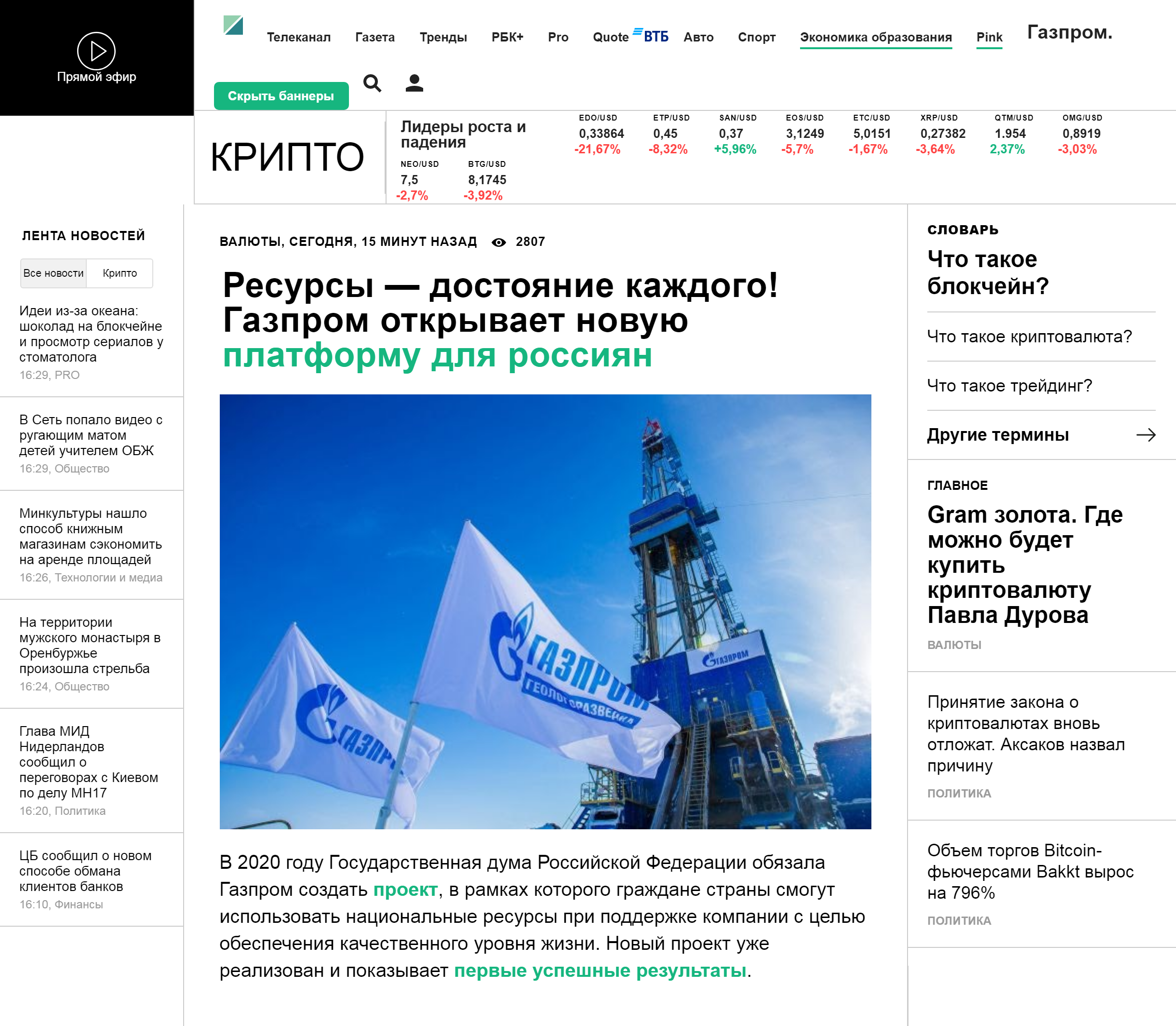Click ПОЛИТИКА tag under Аксаков story
This screenshot has height=1026, width=1176.
point(959,794)
